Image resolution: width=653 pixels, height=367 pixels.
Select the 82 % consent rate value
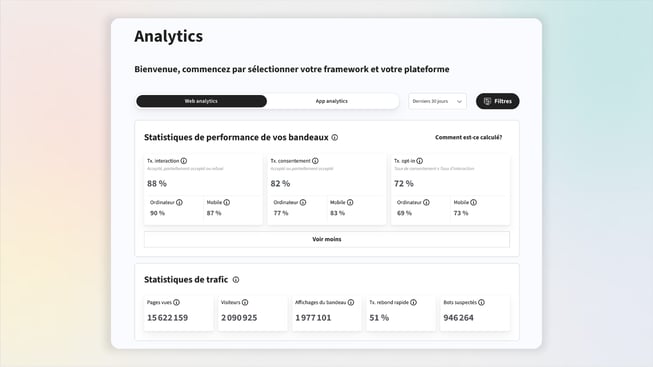(x=280, y=183)
